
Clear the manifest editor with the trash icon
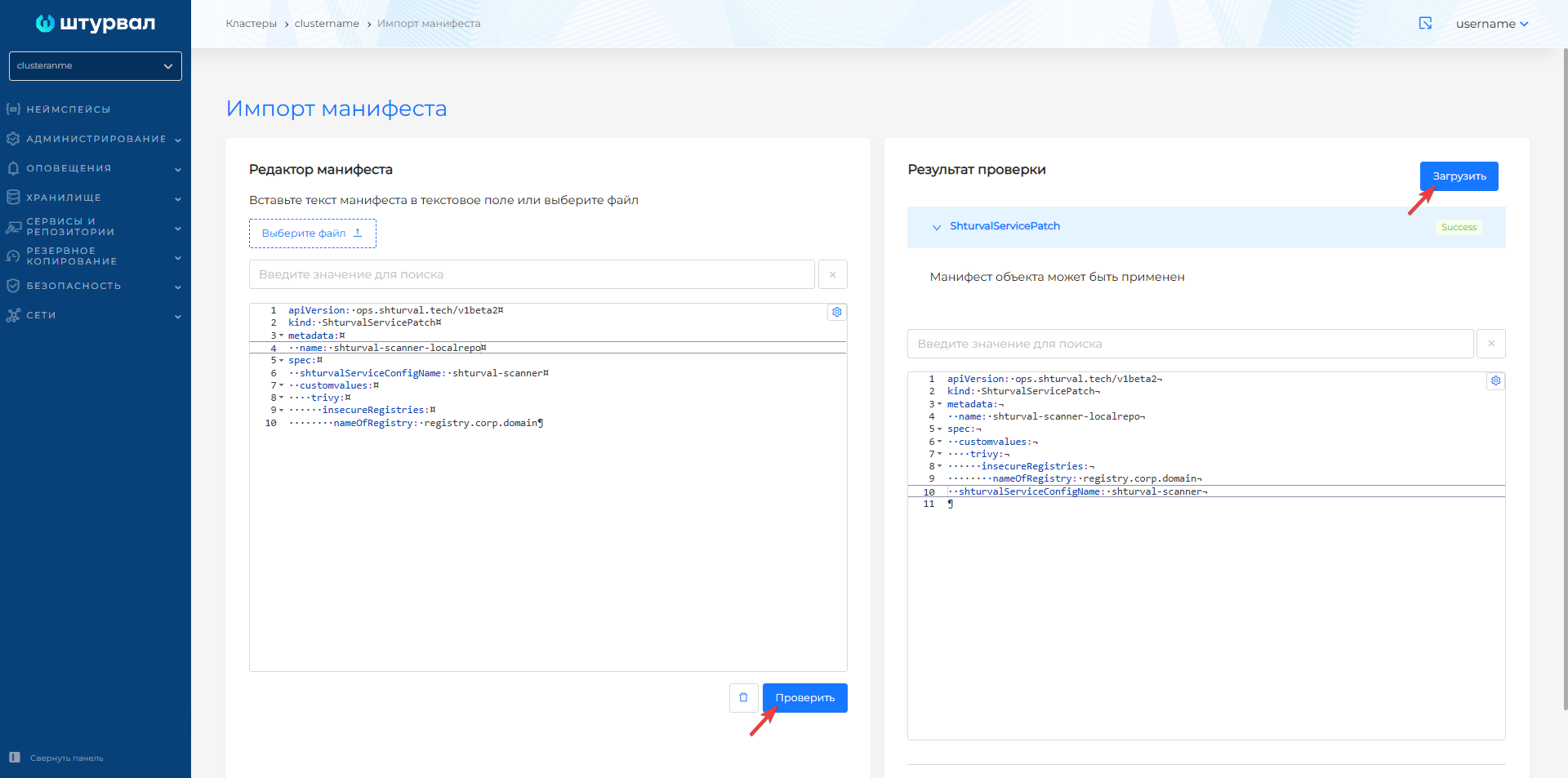coord(743,697)
